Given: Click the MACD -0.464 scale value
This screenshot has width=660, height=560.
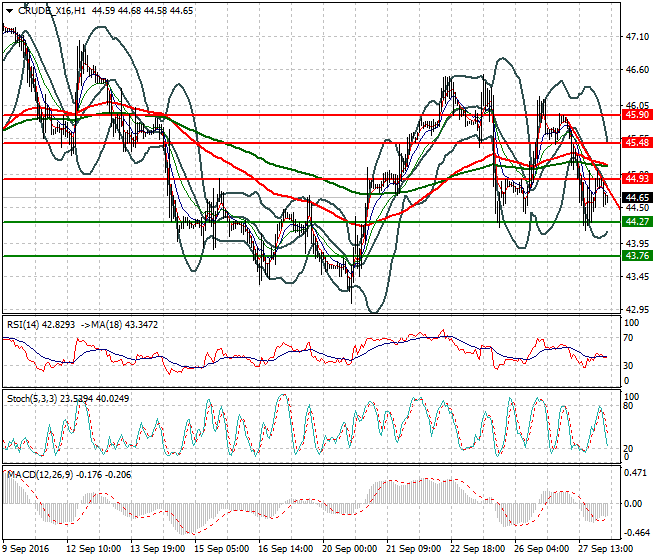Looking at the screenshot, I should 636,533.
